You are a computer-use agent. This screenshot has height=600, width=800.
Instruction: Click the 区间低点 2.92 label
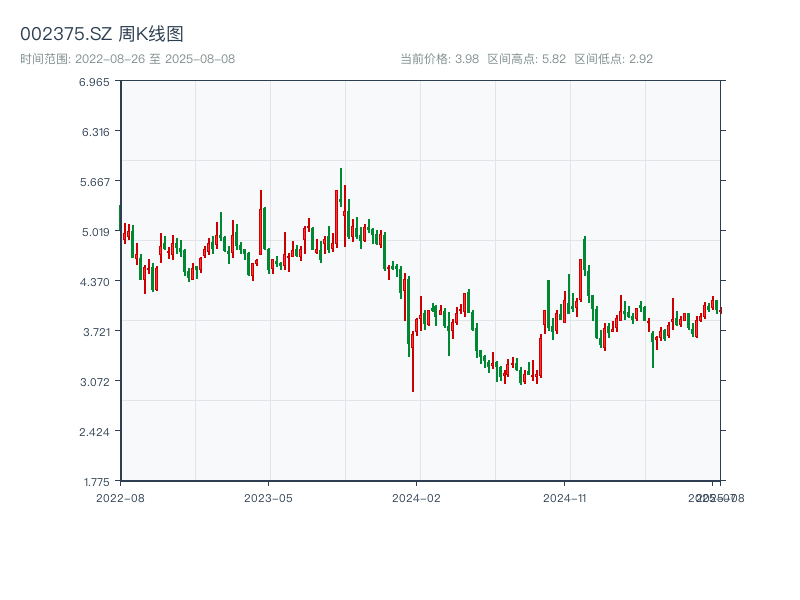pos(613,59)
